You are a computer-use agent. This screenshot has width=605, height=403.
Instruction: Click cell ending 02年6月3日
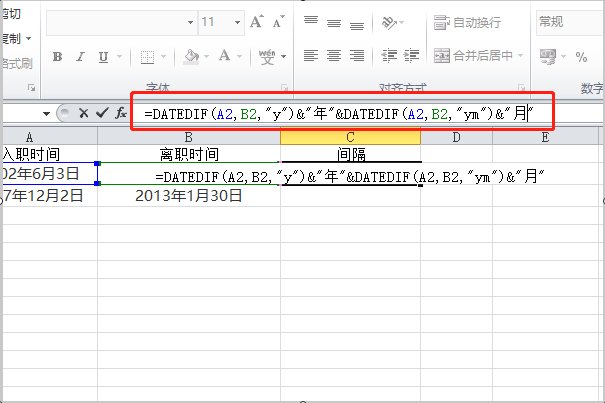point(50,174)
